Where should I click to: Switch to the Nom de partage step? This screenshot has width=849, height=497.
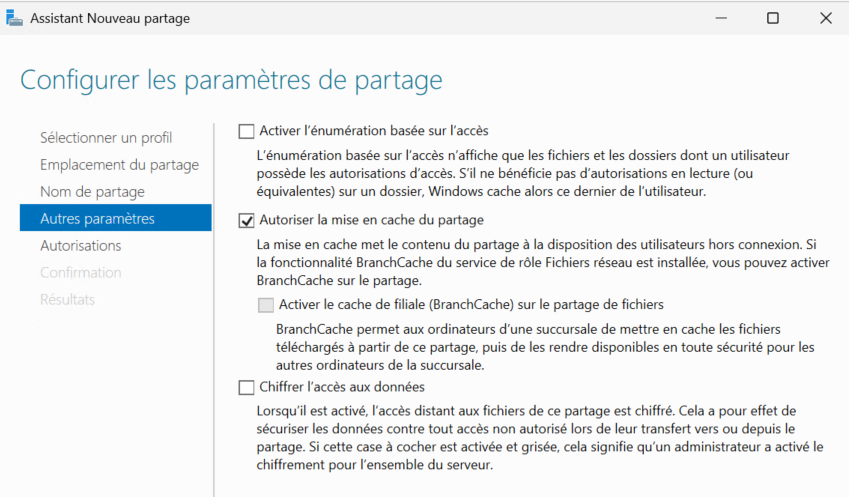(x=92, y=191)
